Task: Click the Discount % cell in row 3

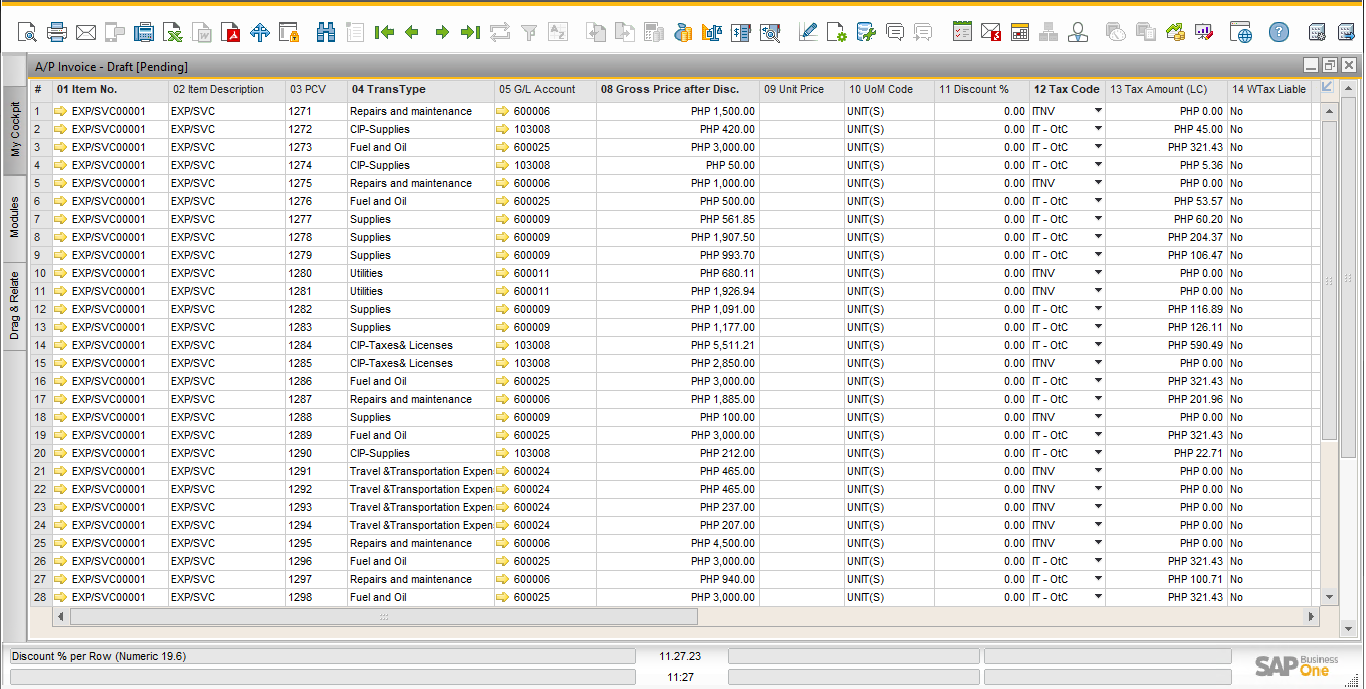Action: coord(981,147)
